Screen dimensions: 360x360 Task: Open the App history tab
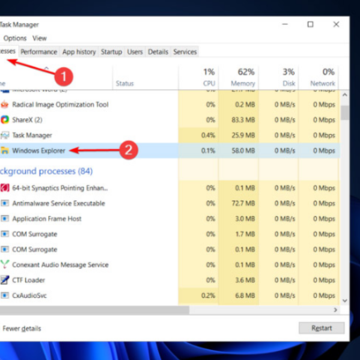pos(79,52)
